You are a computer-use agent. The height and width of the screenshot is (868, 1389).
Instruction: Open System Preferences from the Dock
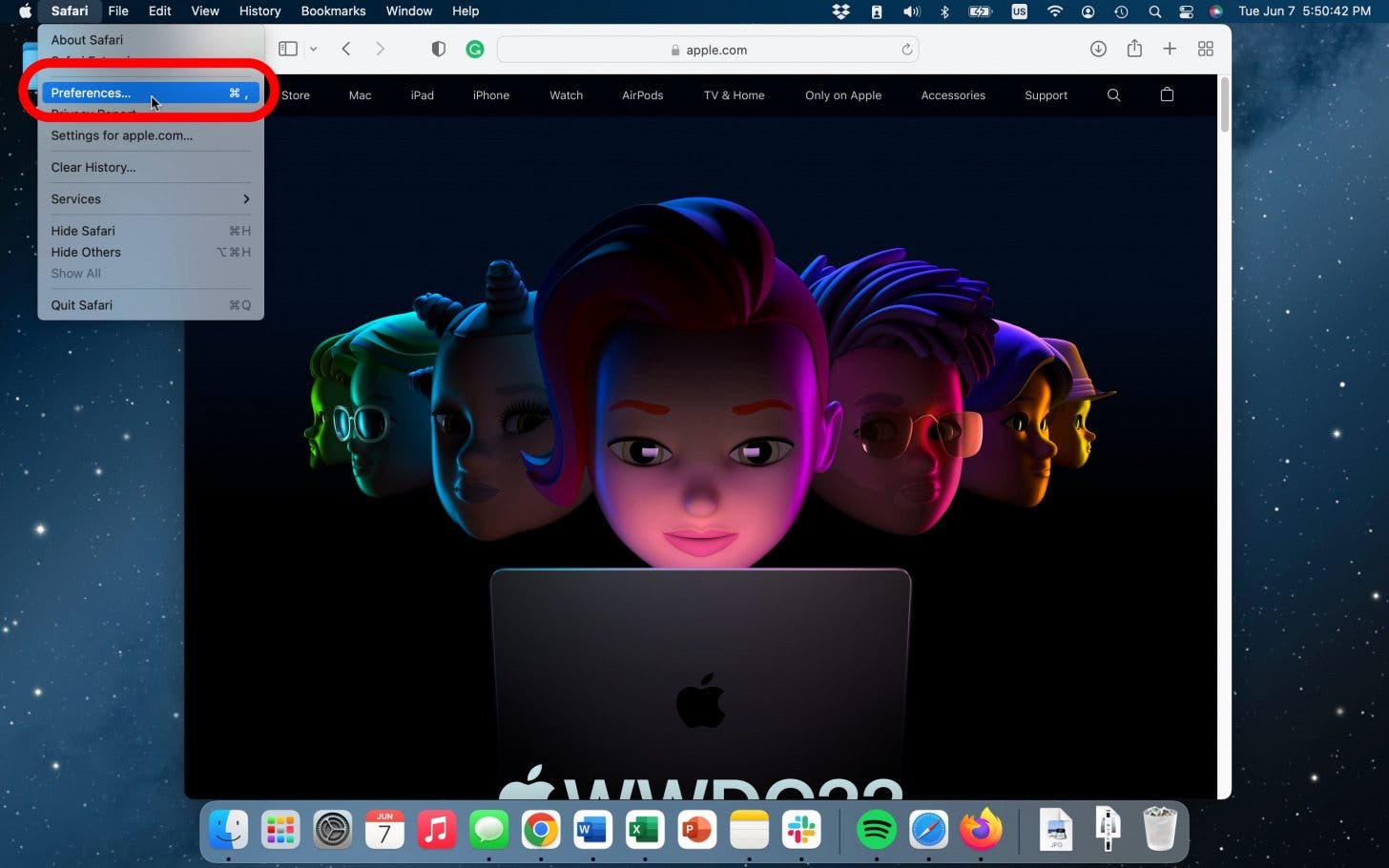333,830
